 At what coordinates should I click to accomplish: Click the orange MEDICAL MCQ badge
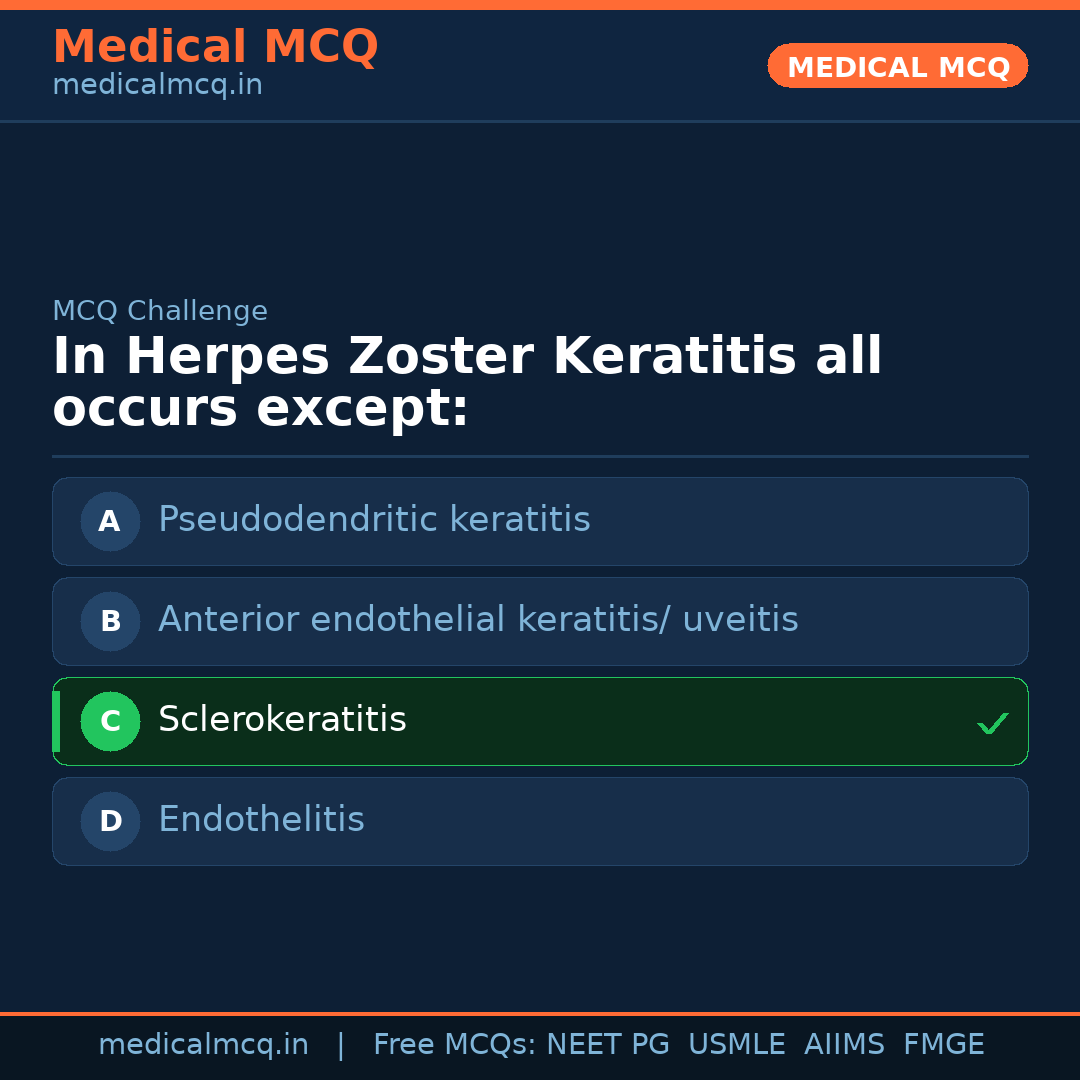click(897, 67)
